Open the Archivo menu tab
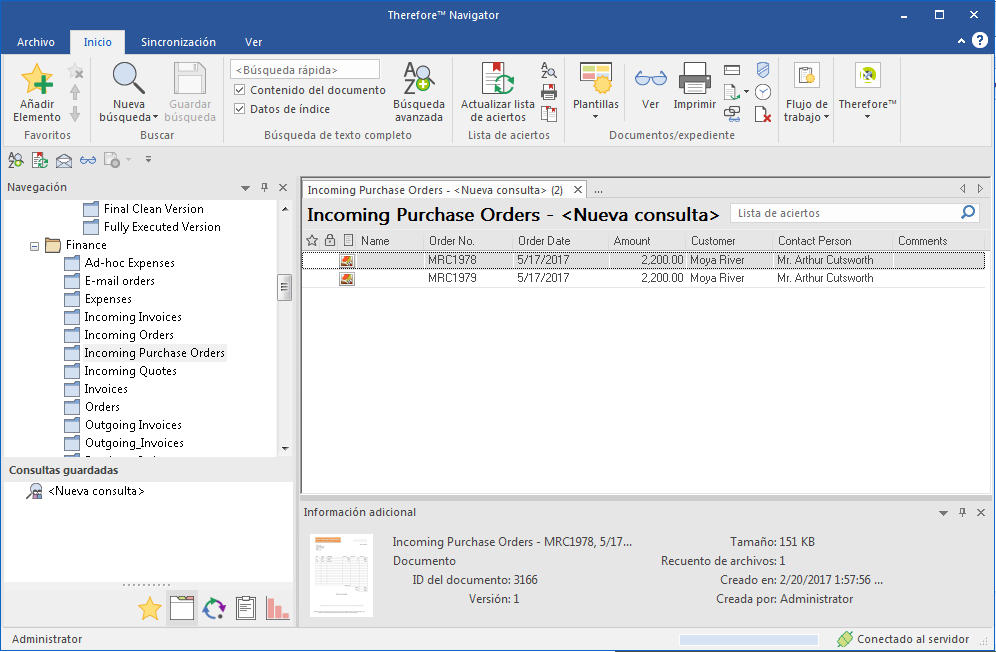The image size is (996, 652). tap(36, 42)
